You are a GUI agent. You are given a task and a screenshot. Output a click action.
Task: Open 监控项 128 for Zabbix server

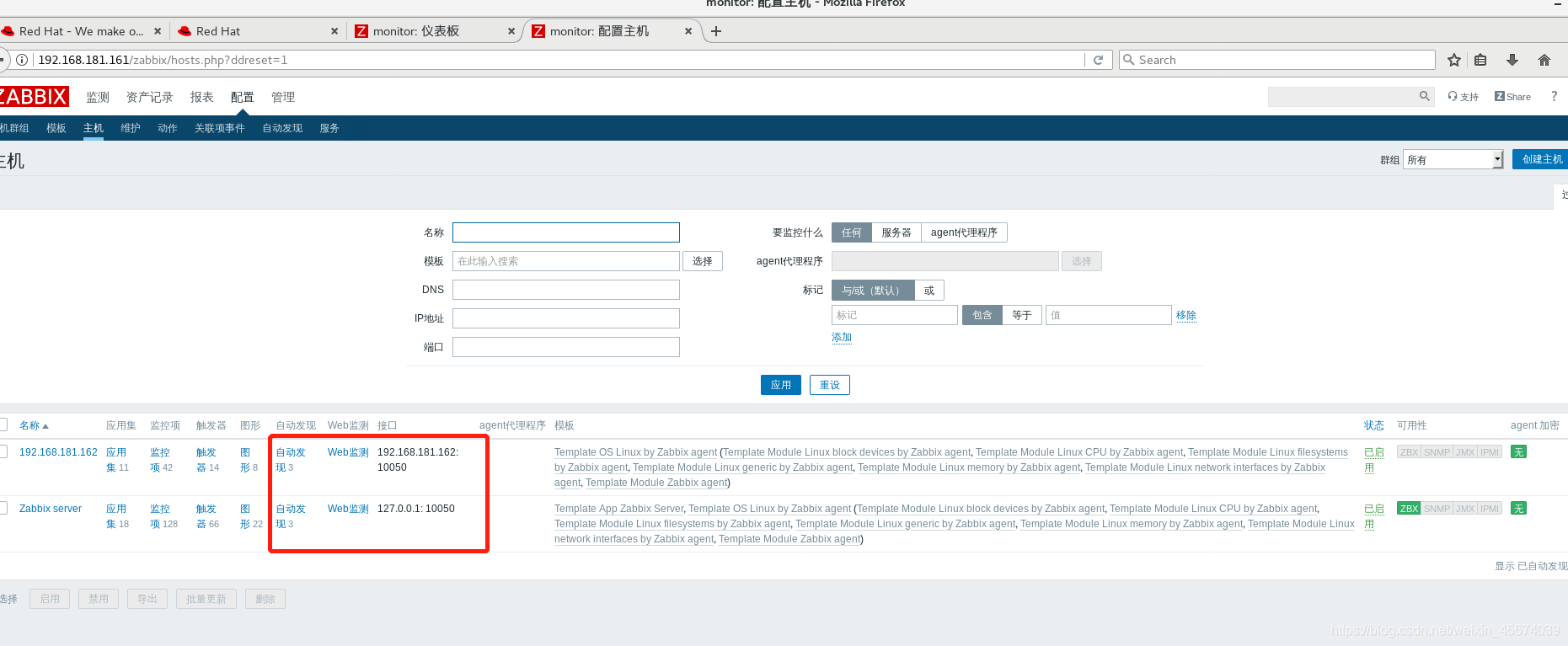163,516
